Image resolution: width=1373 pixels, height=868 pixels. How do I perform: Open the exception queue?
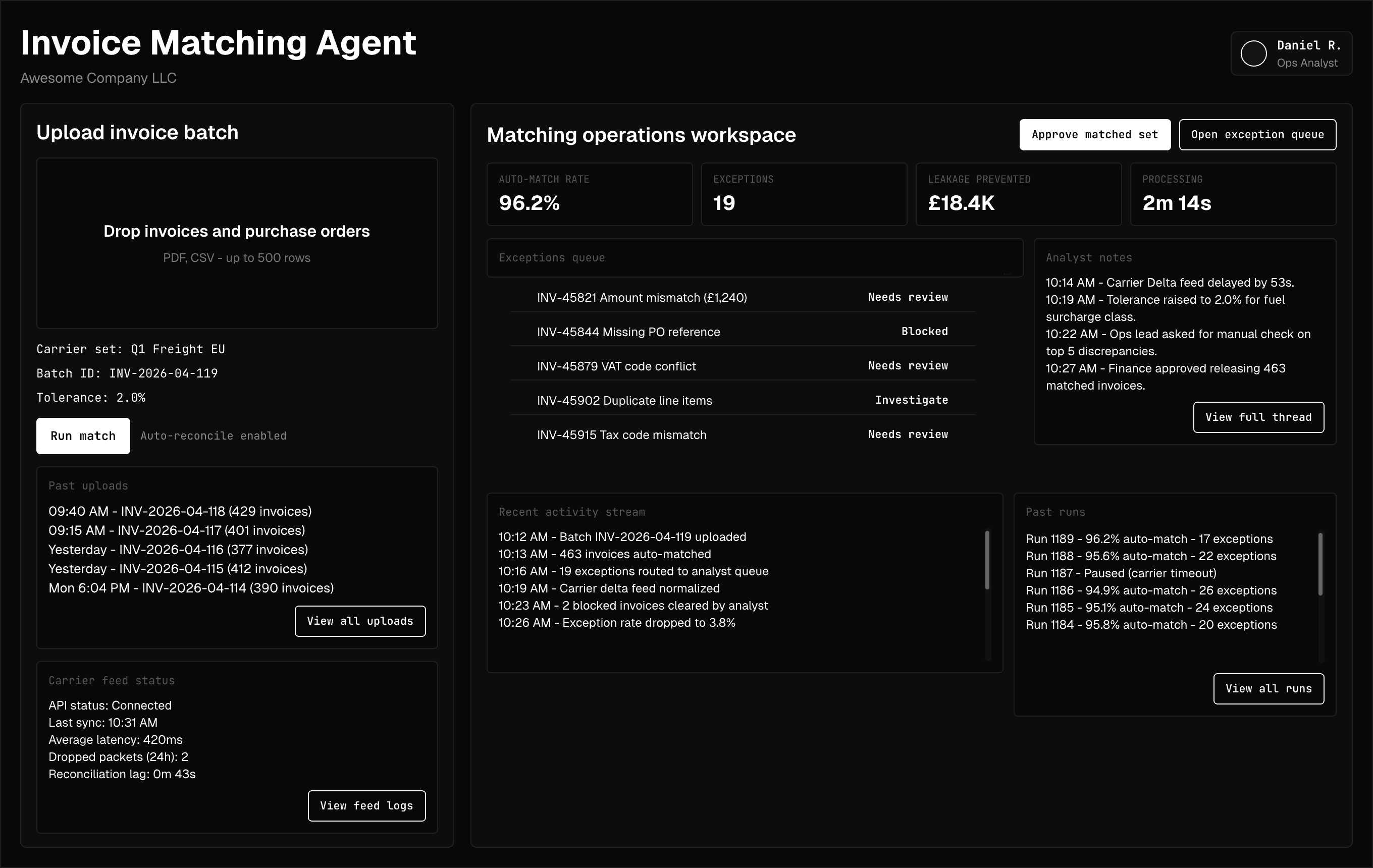(1257, 135)
